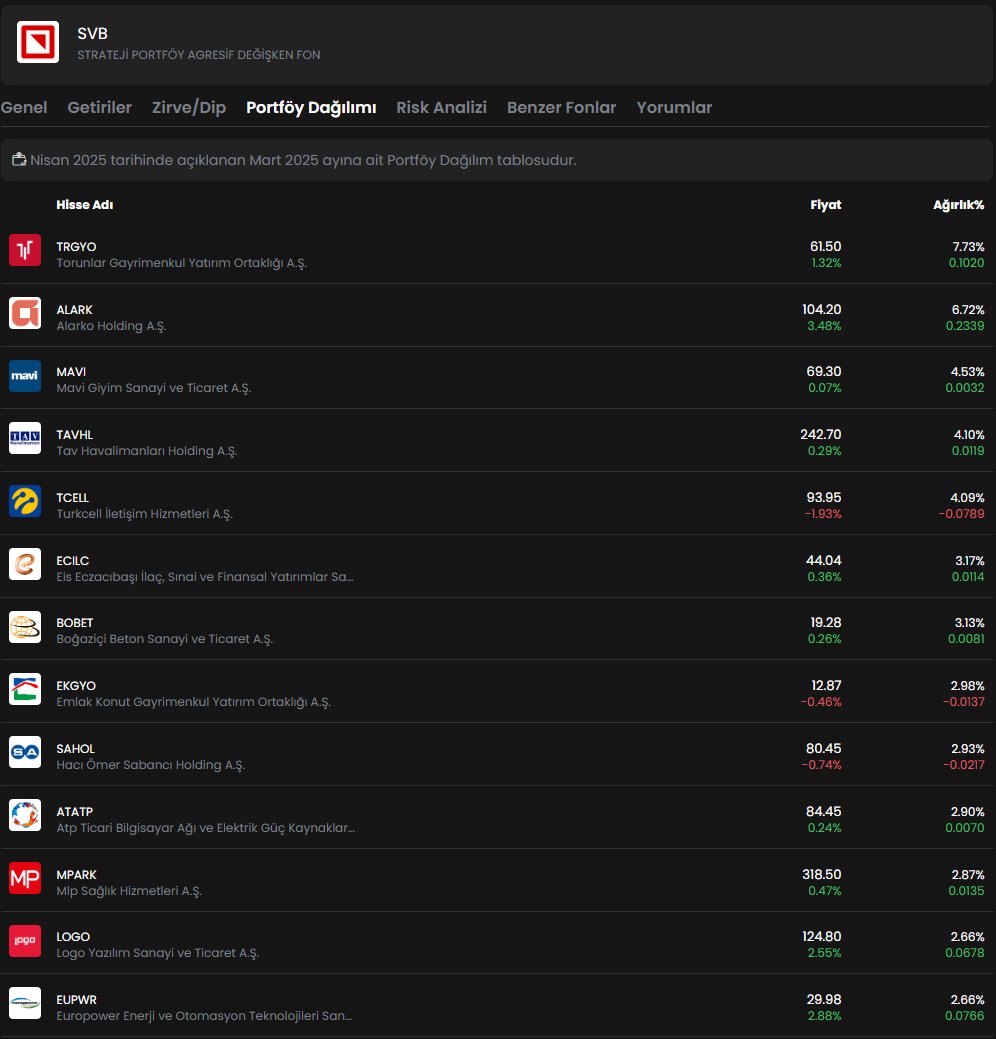Open the Genel tab
The width and height of the screenshot is (996, 1039).
(x=24, y=107)
